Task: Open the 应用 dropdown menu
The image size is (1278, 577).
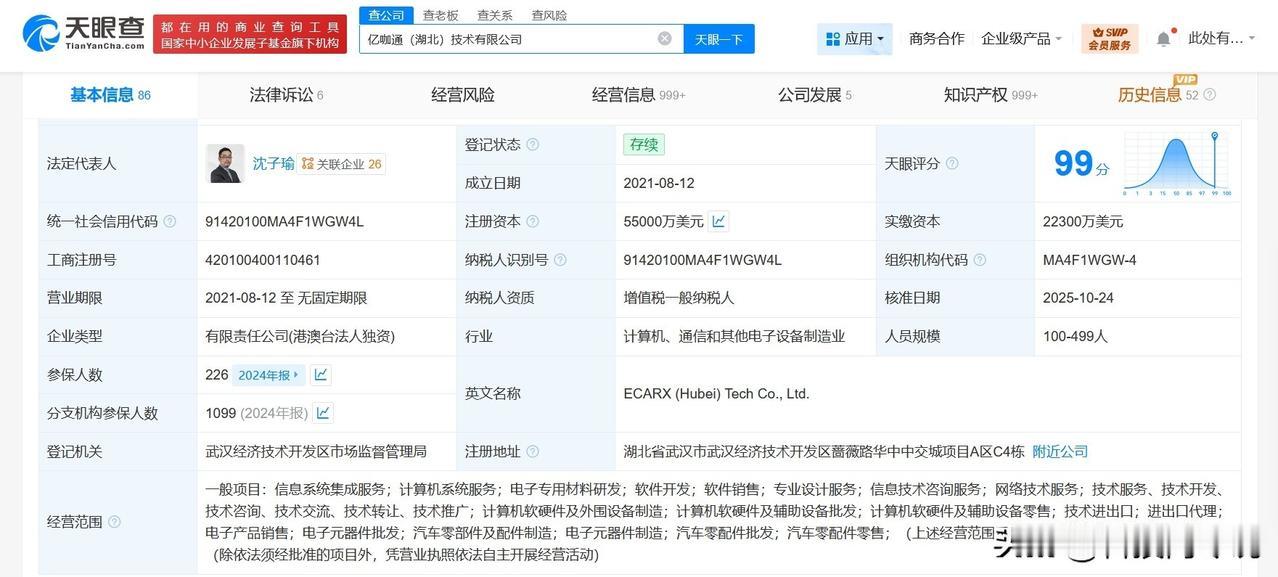Action: (x=854, y=39)
